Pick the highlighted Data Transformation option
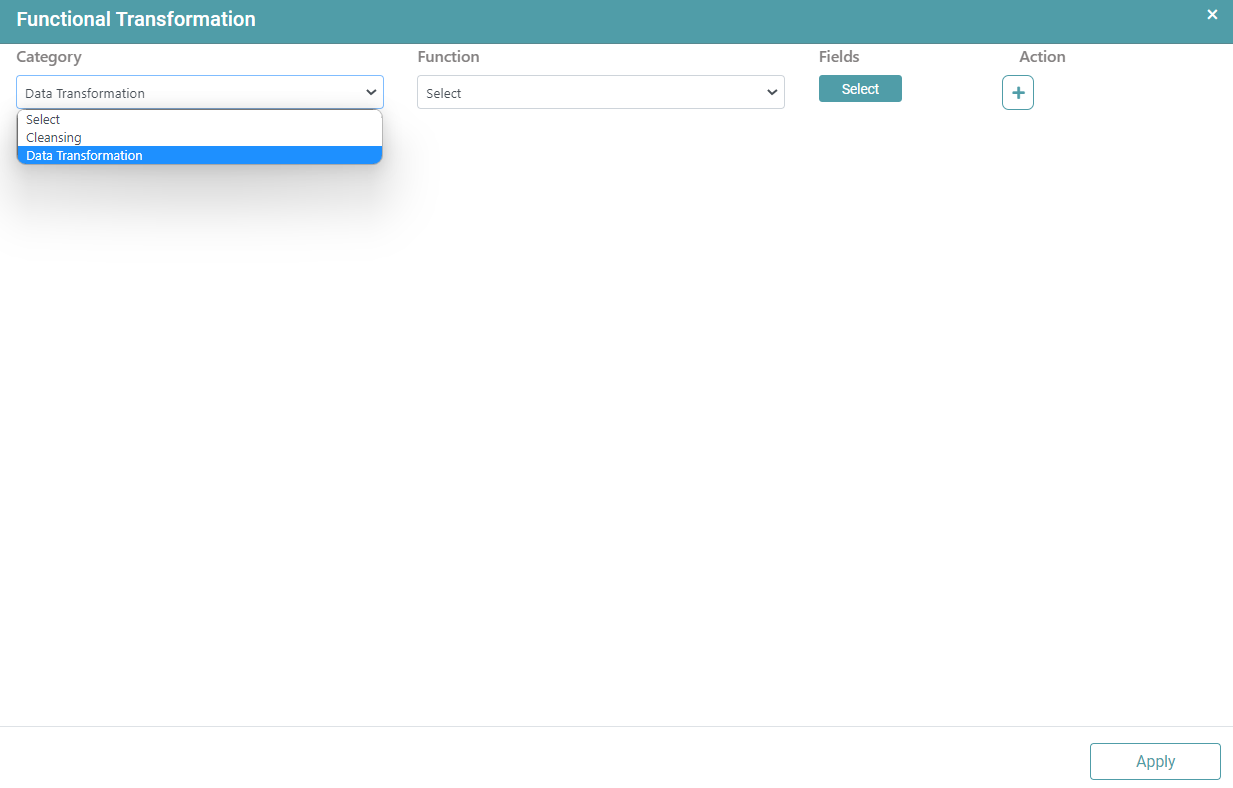Screen dimensions: 1233x788 (x=85, y=156)
